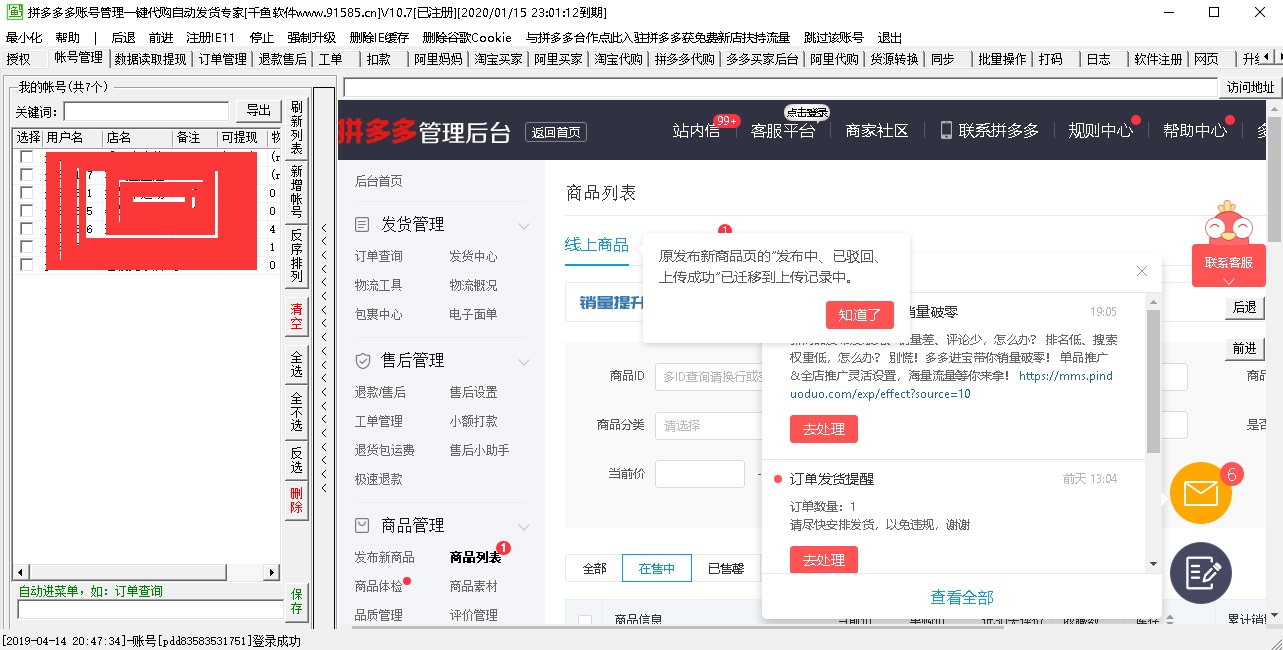This screenshot has height=650, width=1283.
Task: Tick the first account row checkbox
Action: 27,157
